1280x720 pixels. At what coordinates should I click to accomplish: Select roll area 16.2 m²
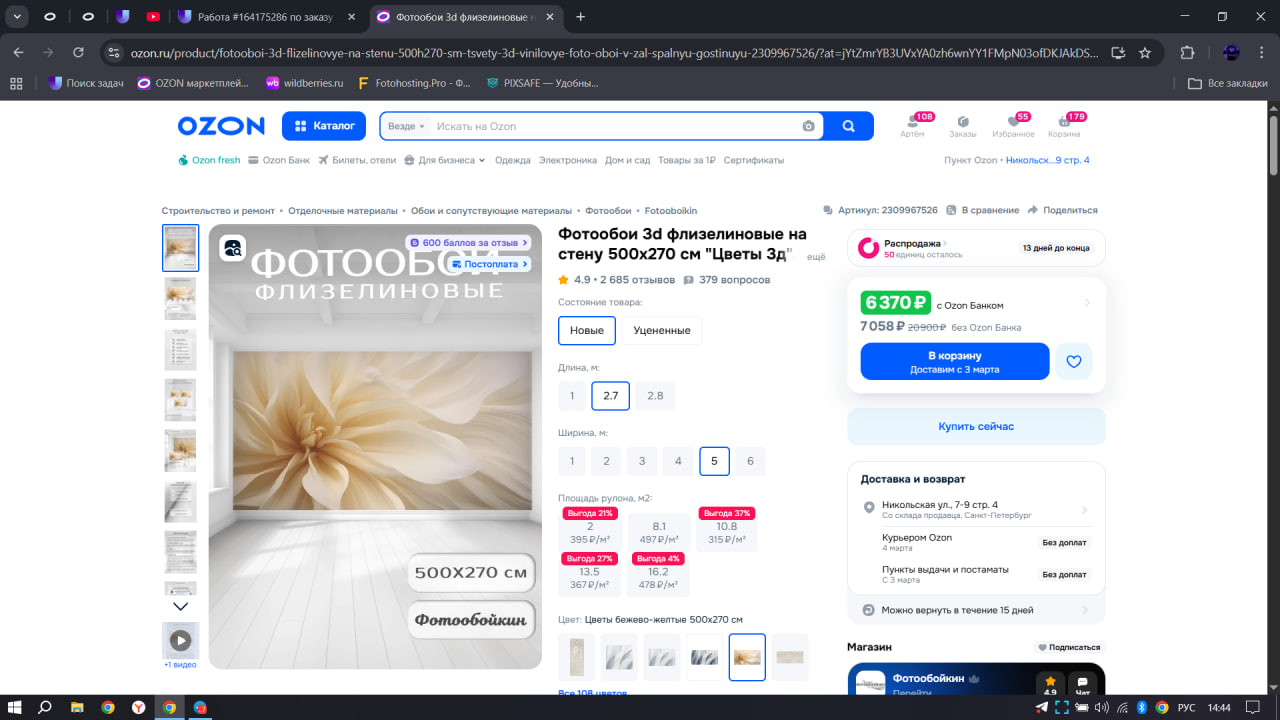658,577
